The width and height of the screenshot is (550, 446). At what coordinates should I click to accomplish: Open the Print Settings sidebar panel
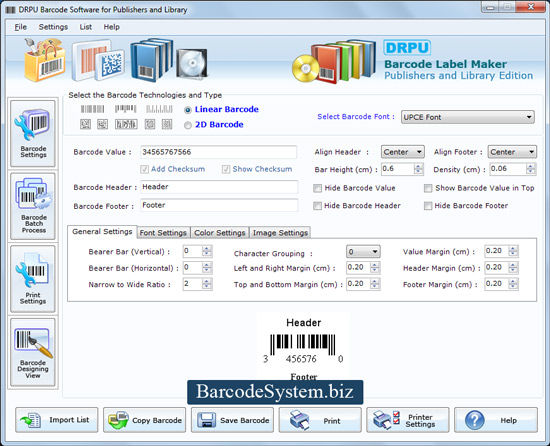coord(33,279)
